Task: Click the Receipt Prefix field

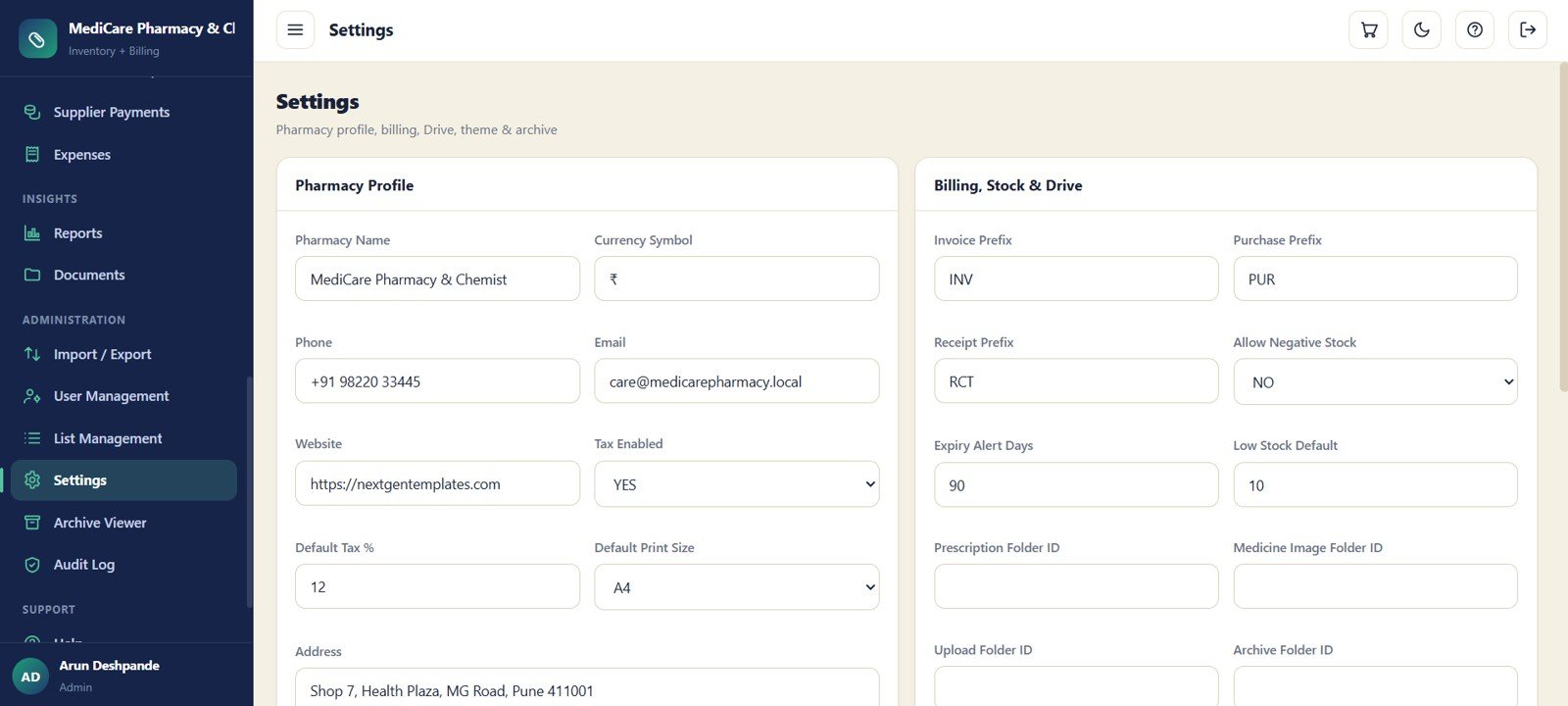Action: (1076, 380)
